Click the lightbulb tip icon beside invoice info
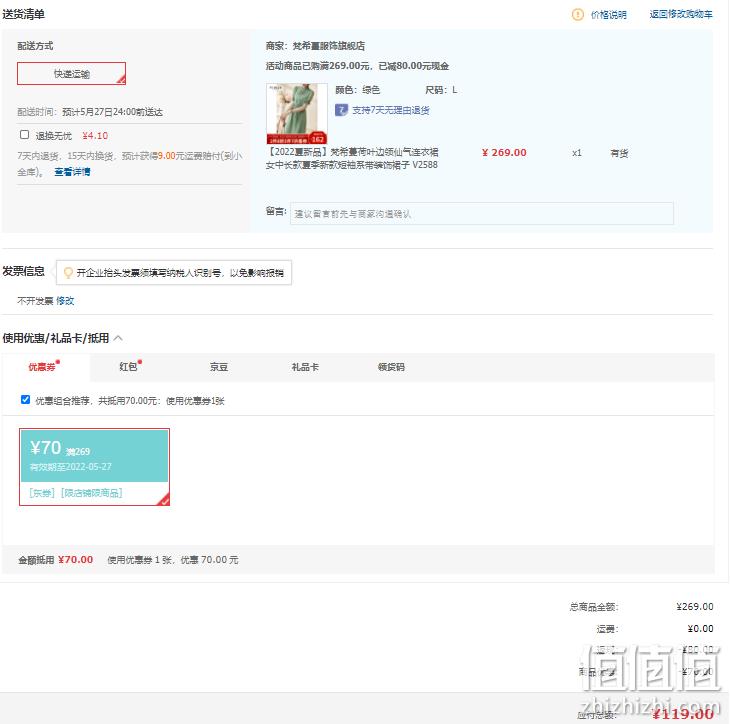Image resolution: width=730 pixels, height=724 pixels. [x=68, y=272]
